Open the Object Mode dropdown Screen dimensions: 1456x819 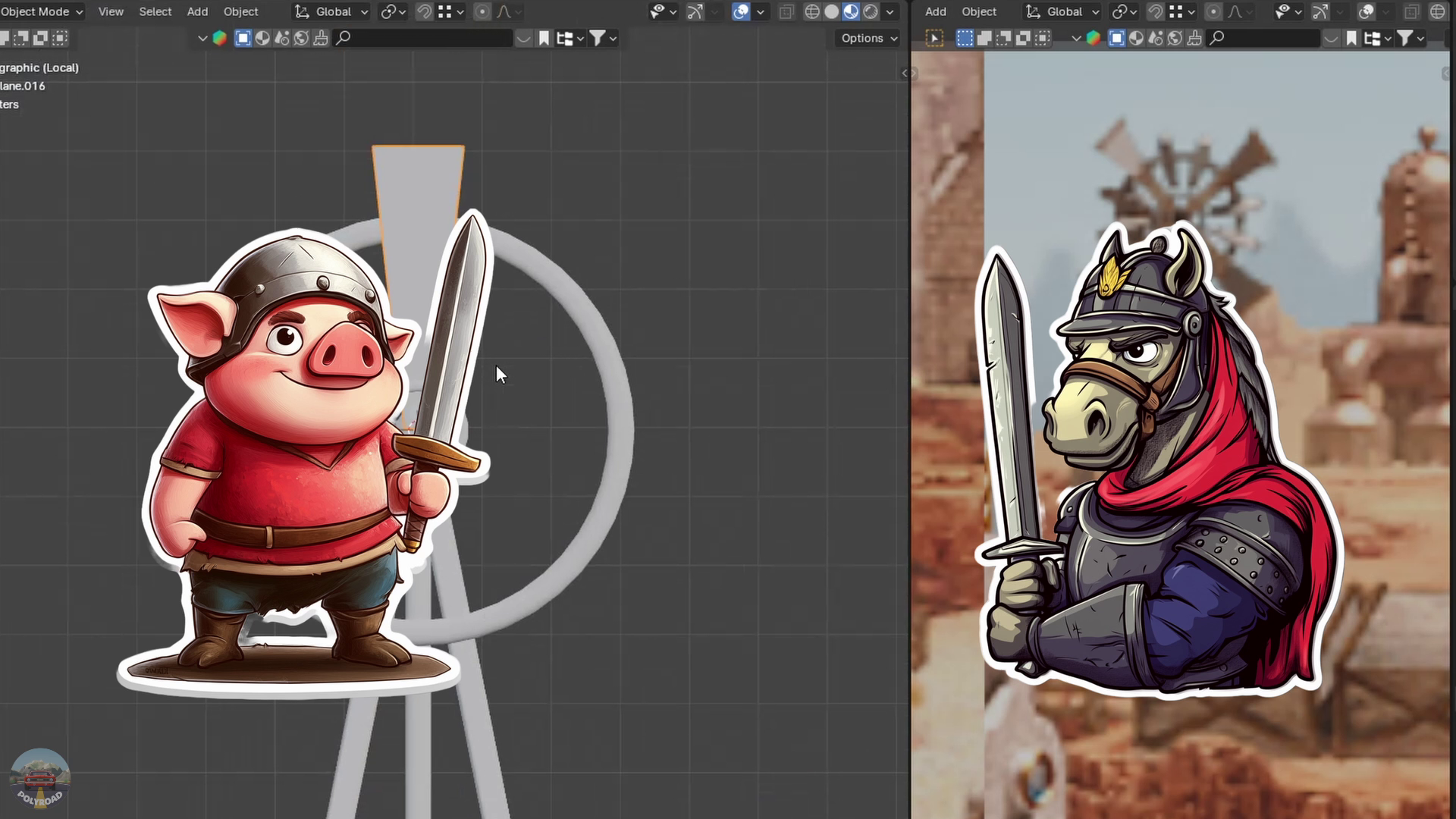click(42, 11)
